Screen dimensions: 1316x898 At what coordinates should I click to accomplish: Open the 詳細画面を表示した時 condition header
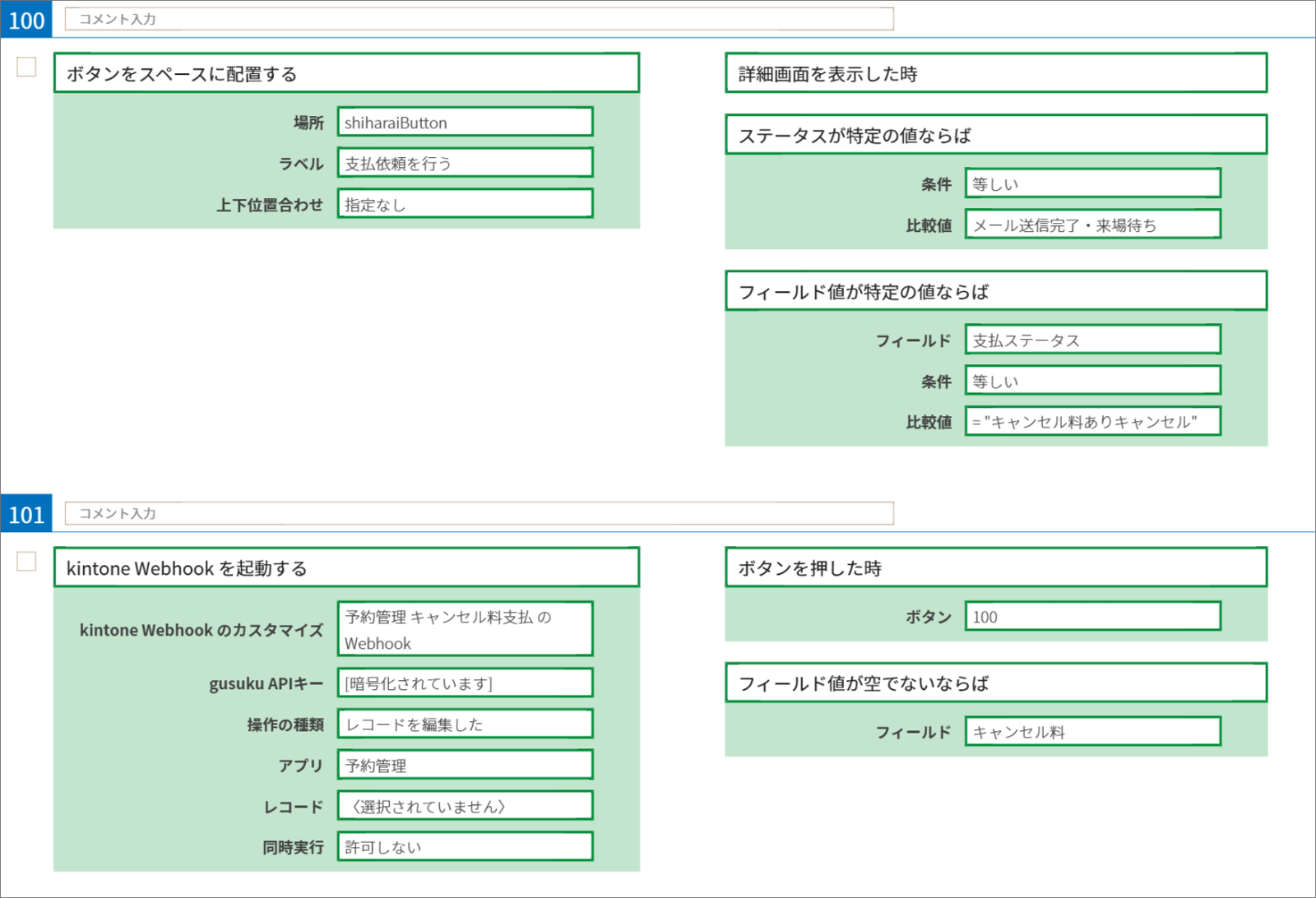pos(996,73)
